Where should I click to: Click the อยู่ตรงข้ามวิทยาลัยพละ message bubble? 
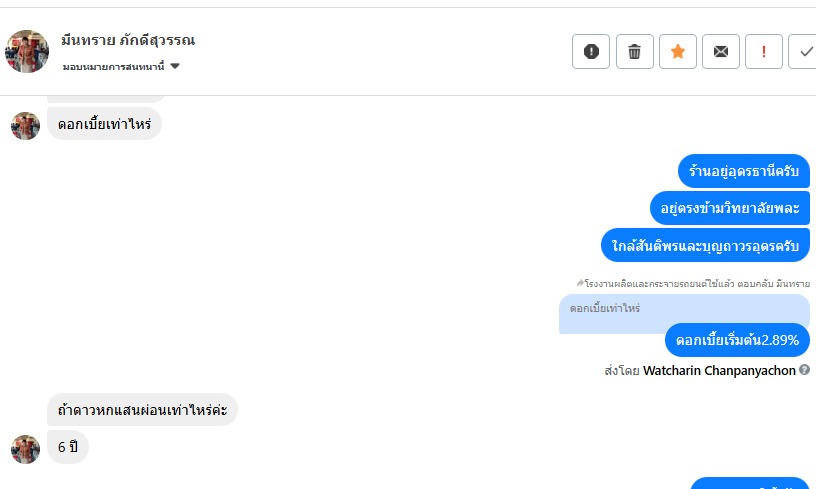coord(729,208)
